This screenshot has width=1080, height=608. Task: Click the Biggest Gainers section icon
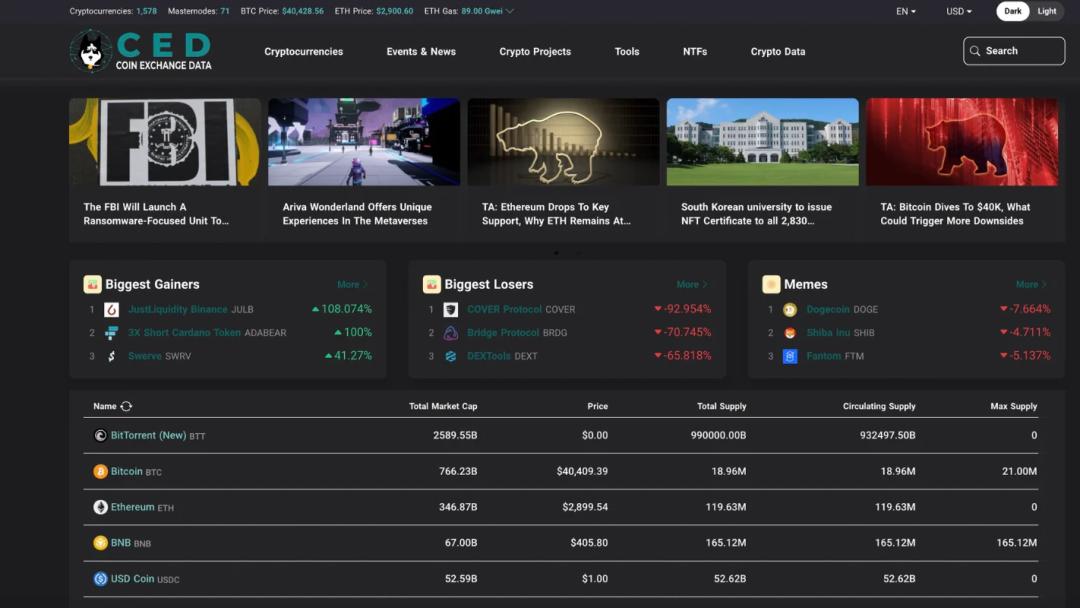tap(92, 284)
